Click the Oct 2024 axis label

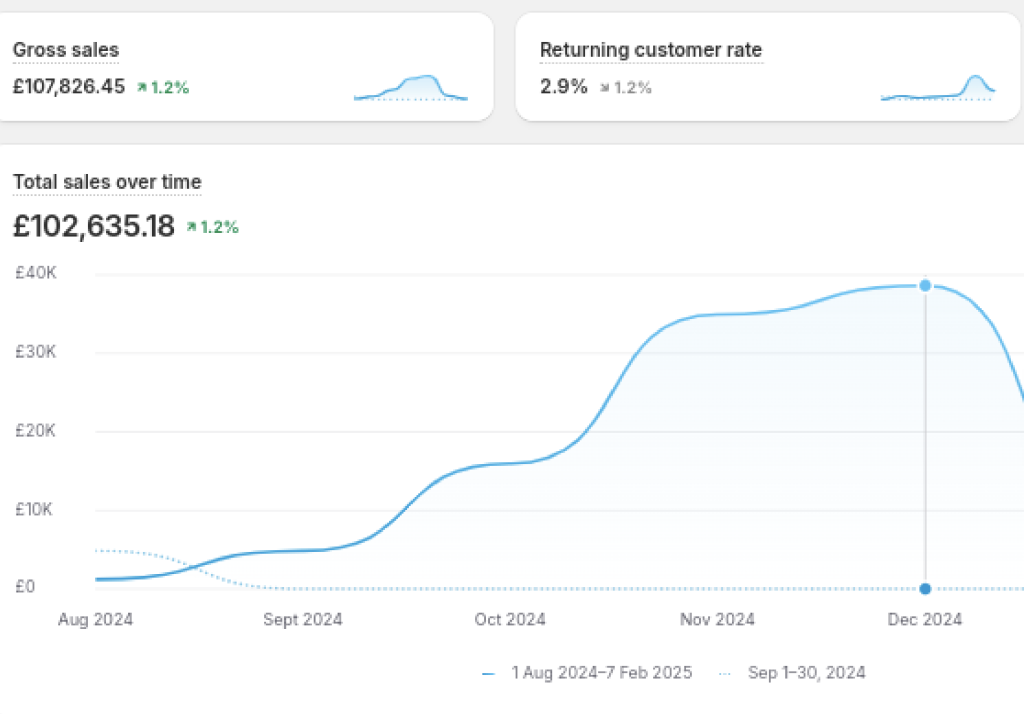[510, 620]
